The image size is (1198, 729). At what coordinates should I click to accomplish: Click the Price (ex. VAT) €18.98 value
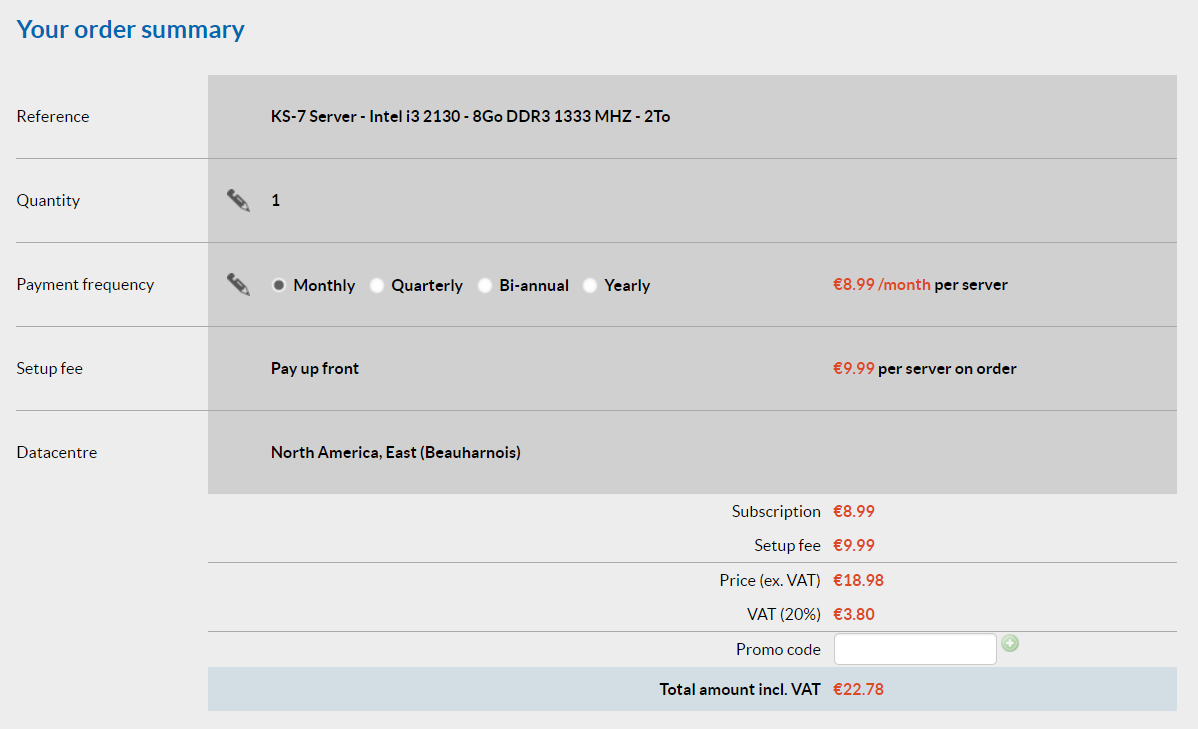858,580
